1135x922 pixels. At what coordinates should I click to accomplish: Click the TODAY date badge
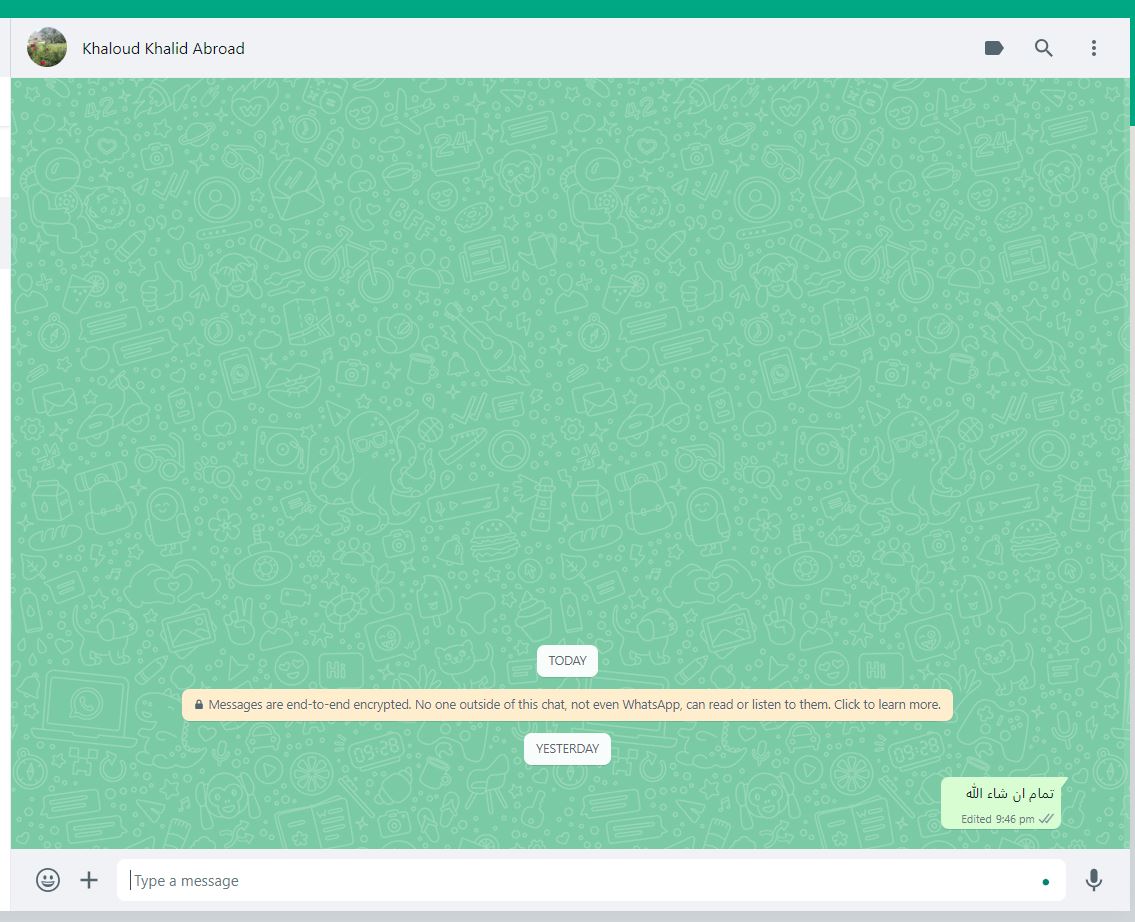[568, 661]
